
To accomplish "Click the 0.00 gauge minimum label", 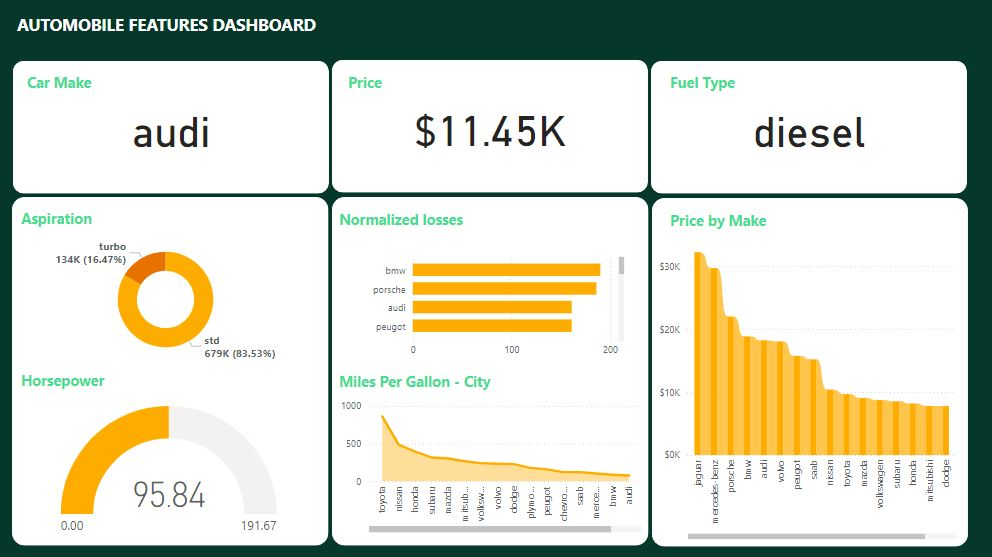I will (x=72, y=525).
